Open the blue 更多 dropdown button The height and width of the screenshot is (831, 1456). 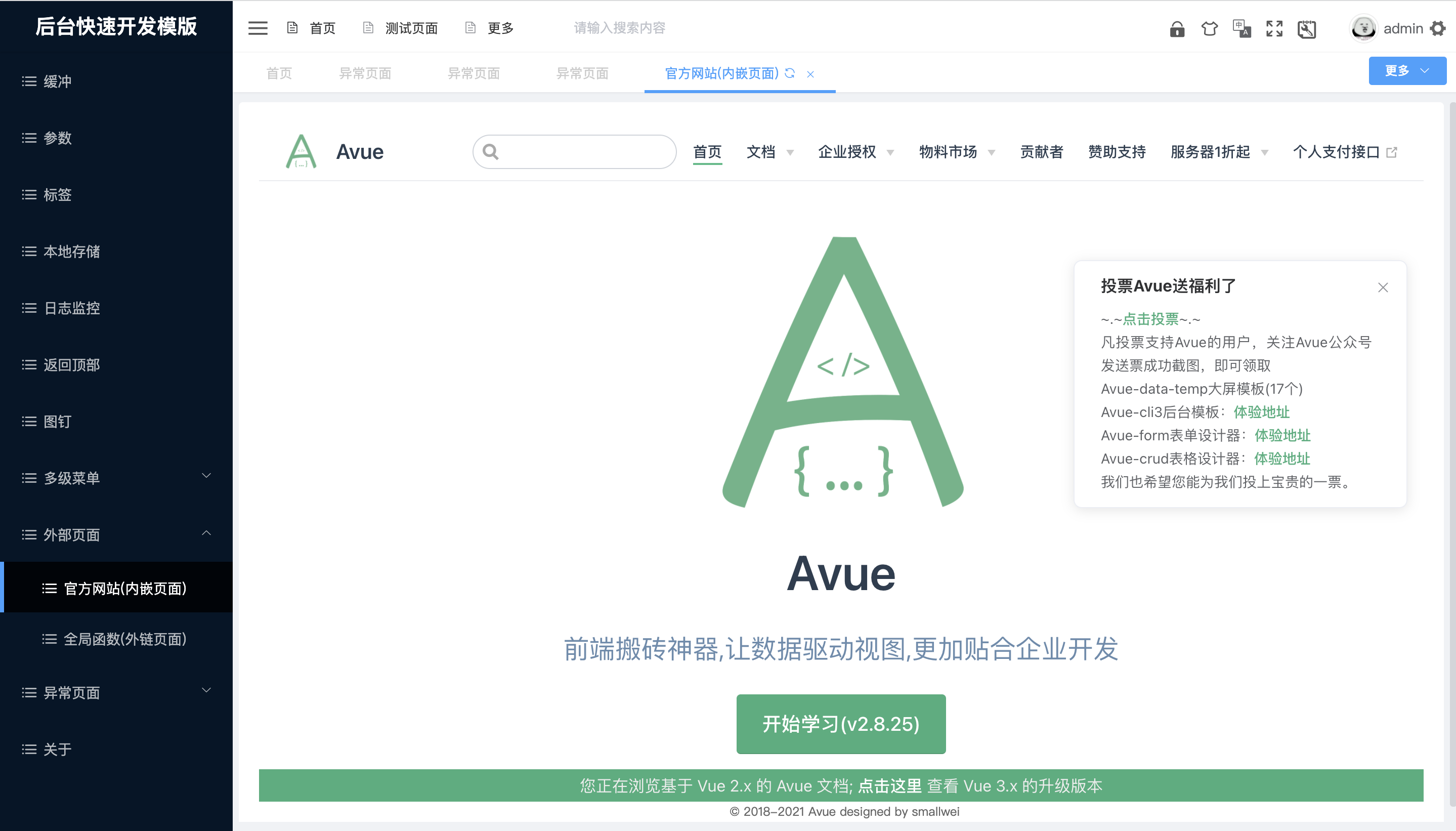(1406, 71)
